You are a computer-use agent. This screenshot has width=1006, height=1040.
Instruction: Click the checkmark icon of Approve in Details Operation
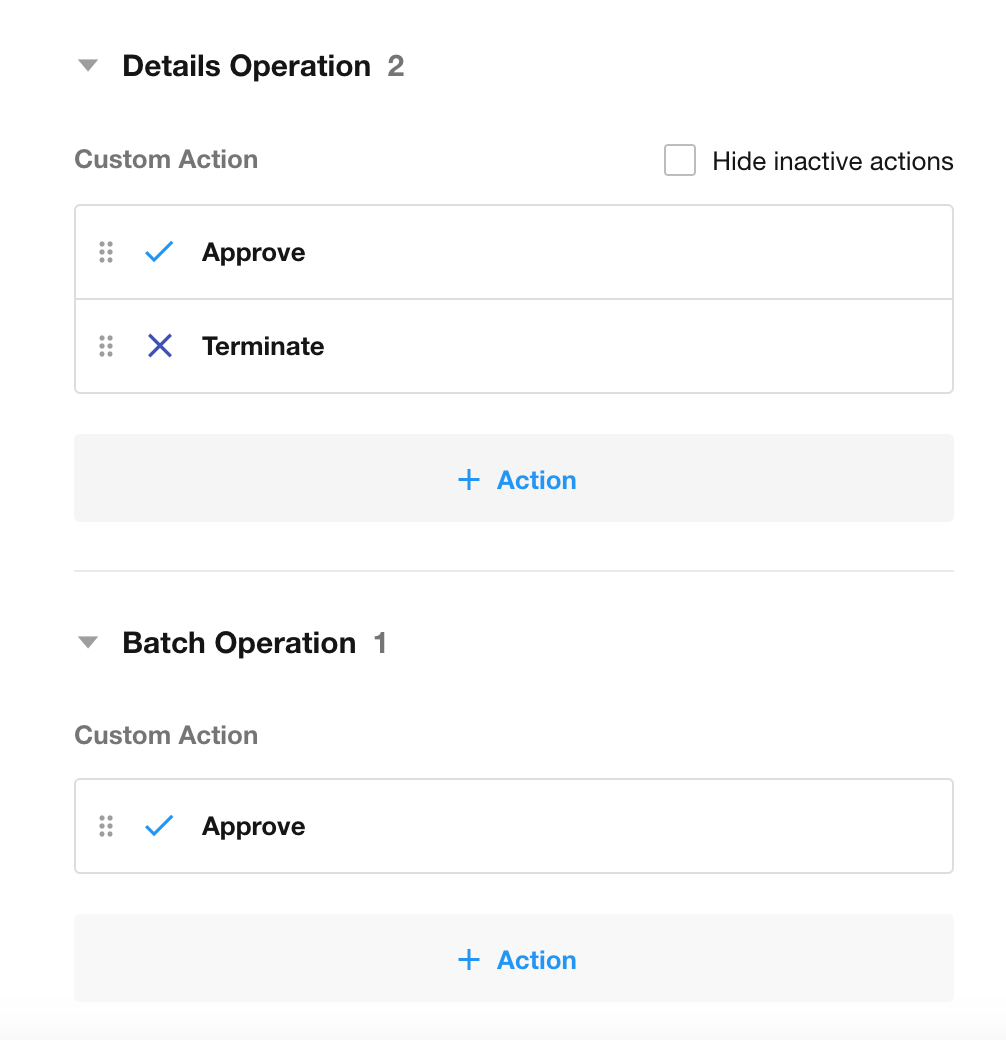[x=159, y=252]
